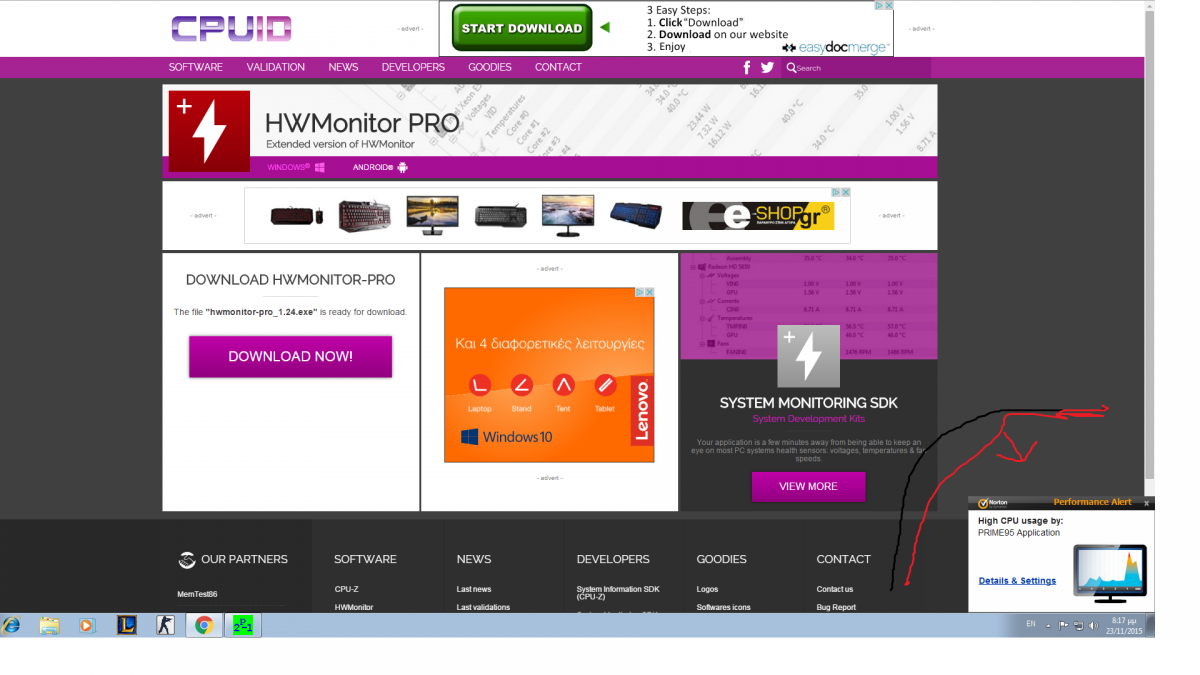The height and width of the screenshot is (675, 1200).
Task: Open the Last validations footer link
Action: pyautogui.click(x=483, y=607)
